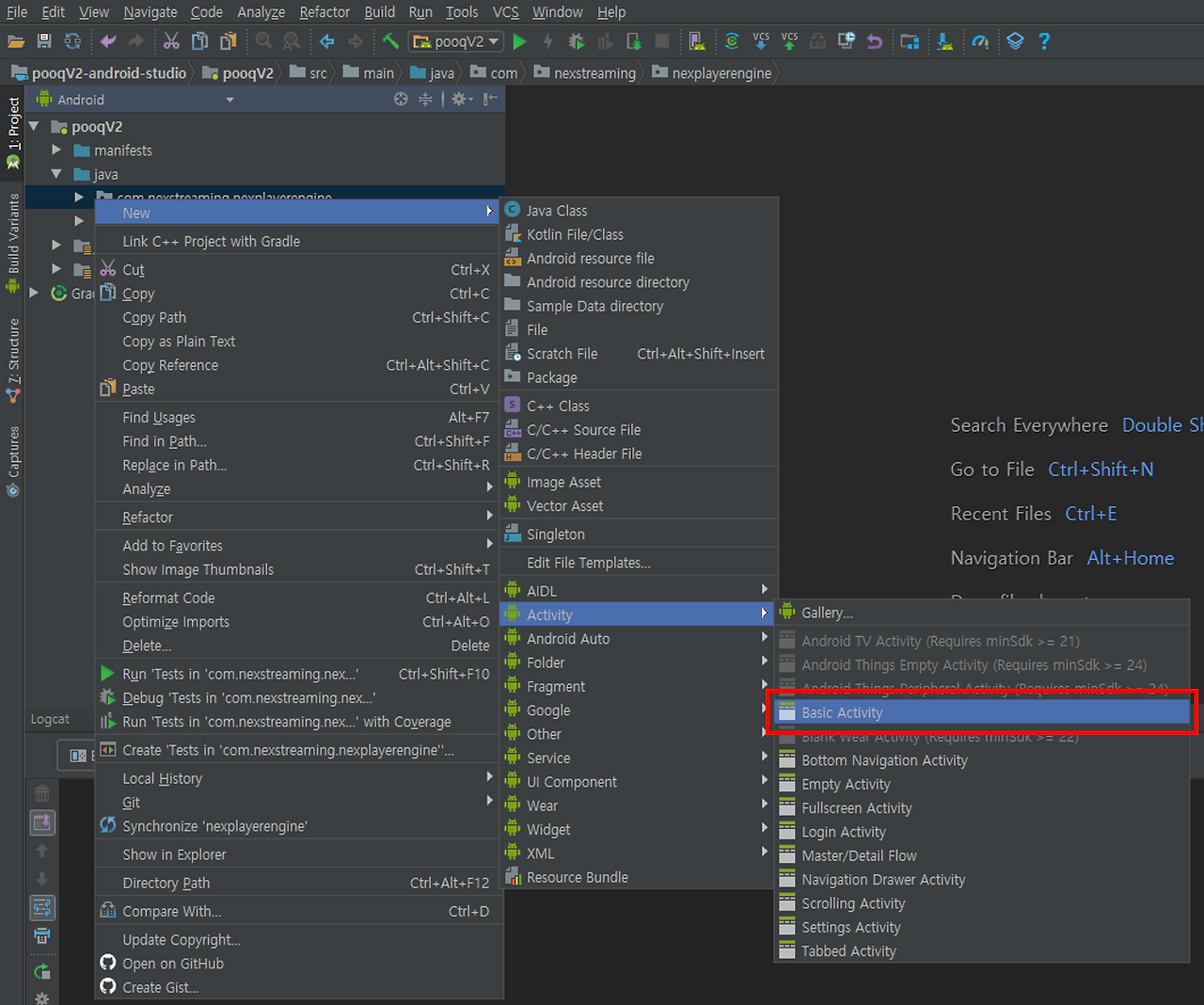1204x1005 pixels.
Task: Click the VCS Update Project icon
Action: 760,41
